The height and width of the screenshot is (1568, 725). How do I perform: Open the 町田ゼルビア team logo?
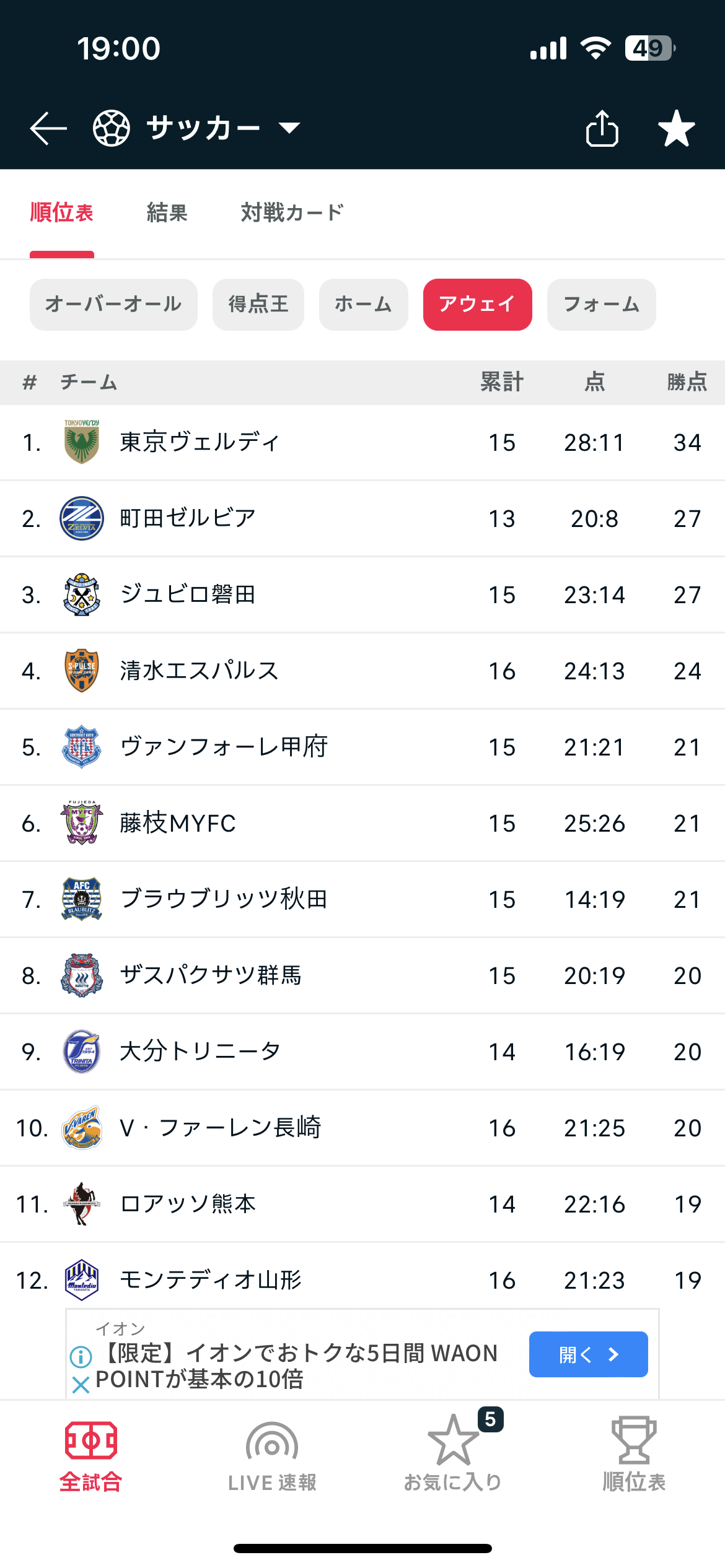point(82,518)
